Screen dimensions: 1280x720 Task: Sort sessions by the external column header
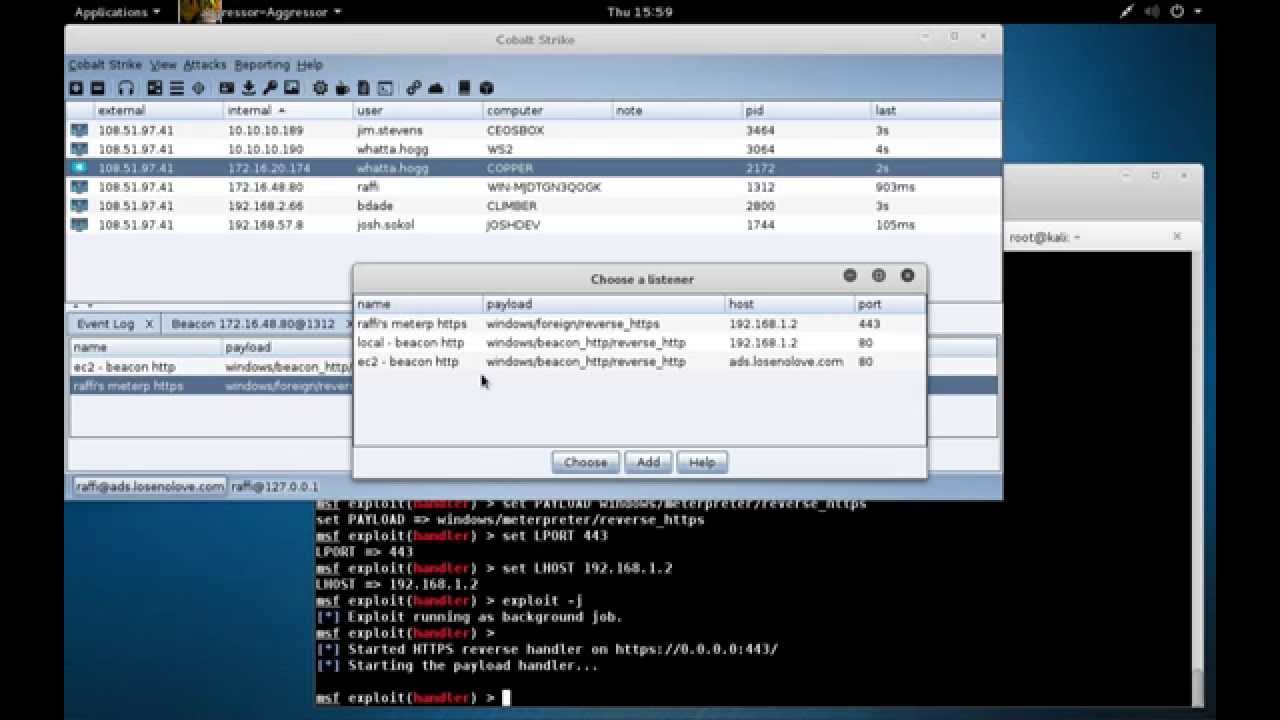pyautogui.click(x=159, y=110)
